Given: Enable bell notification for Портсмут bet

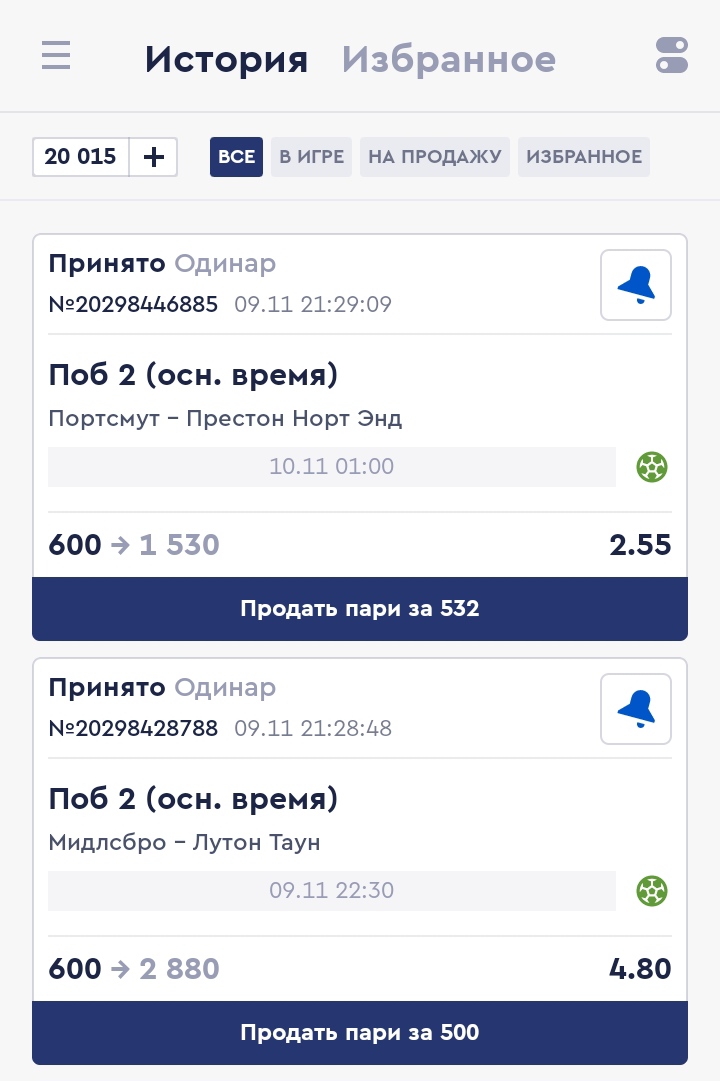Looking at the screenshot, I should [636, 285].
